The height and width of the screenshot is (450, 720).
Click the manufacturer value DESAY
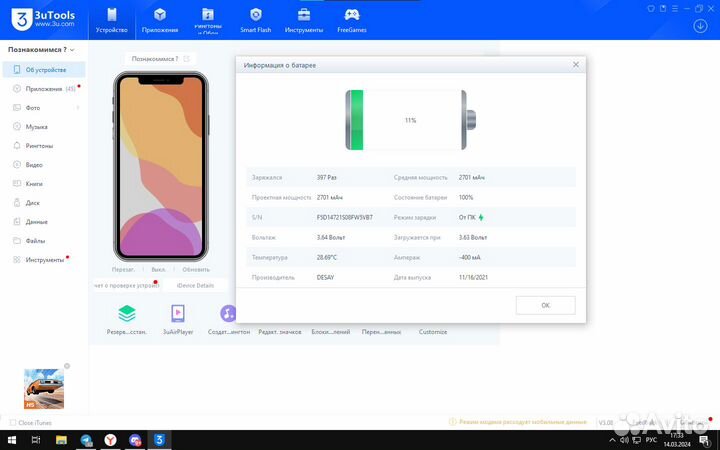(x=325, y=277)
